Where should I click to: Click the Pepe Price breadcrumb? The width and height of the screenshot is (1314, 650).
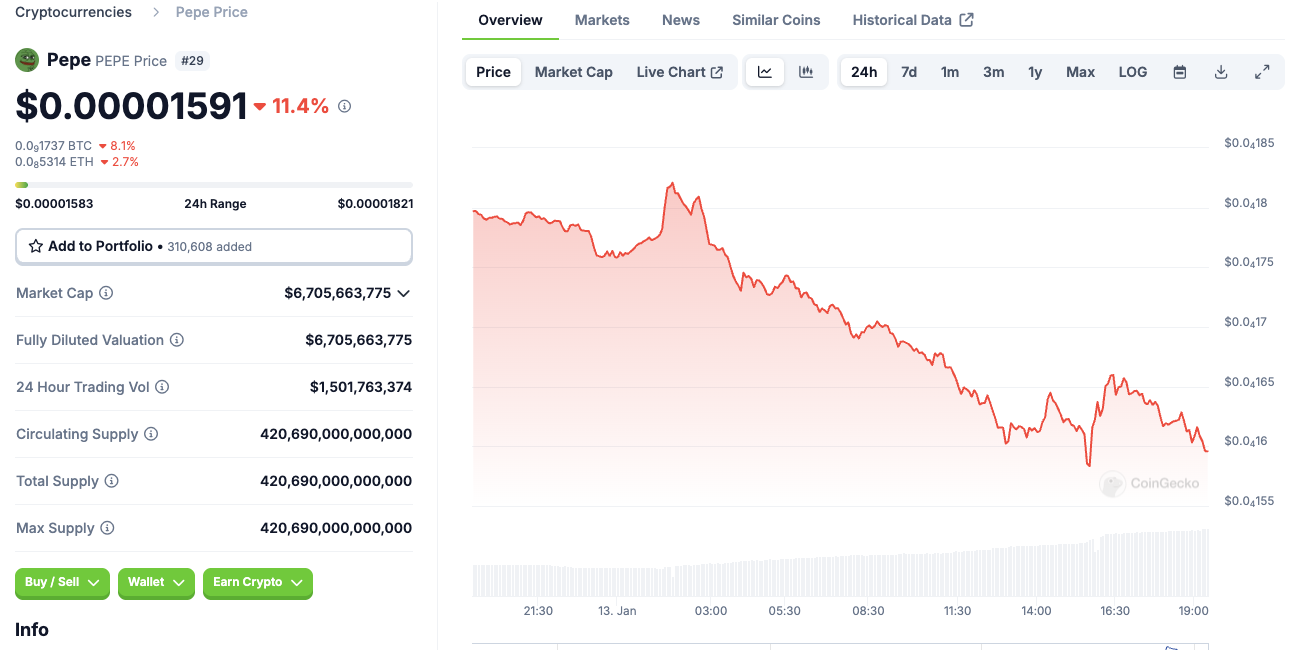(212, 12)
